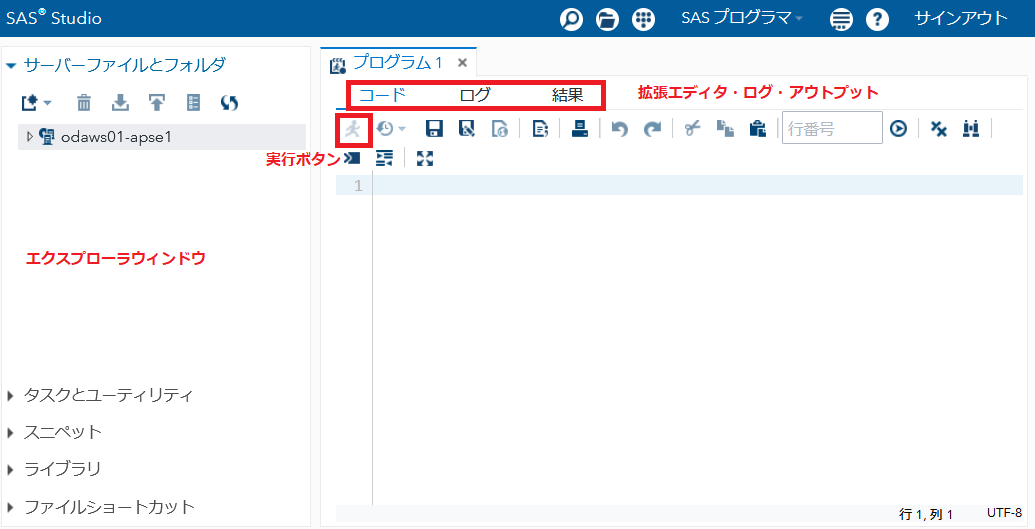The image size is (1035, 529).
Task: Expand the ライブラリ section
Action: click(x=11, y=470)
